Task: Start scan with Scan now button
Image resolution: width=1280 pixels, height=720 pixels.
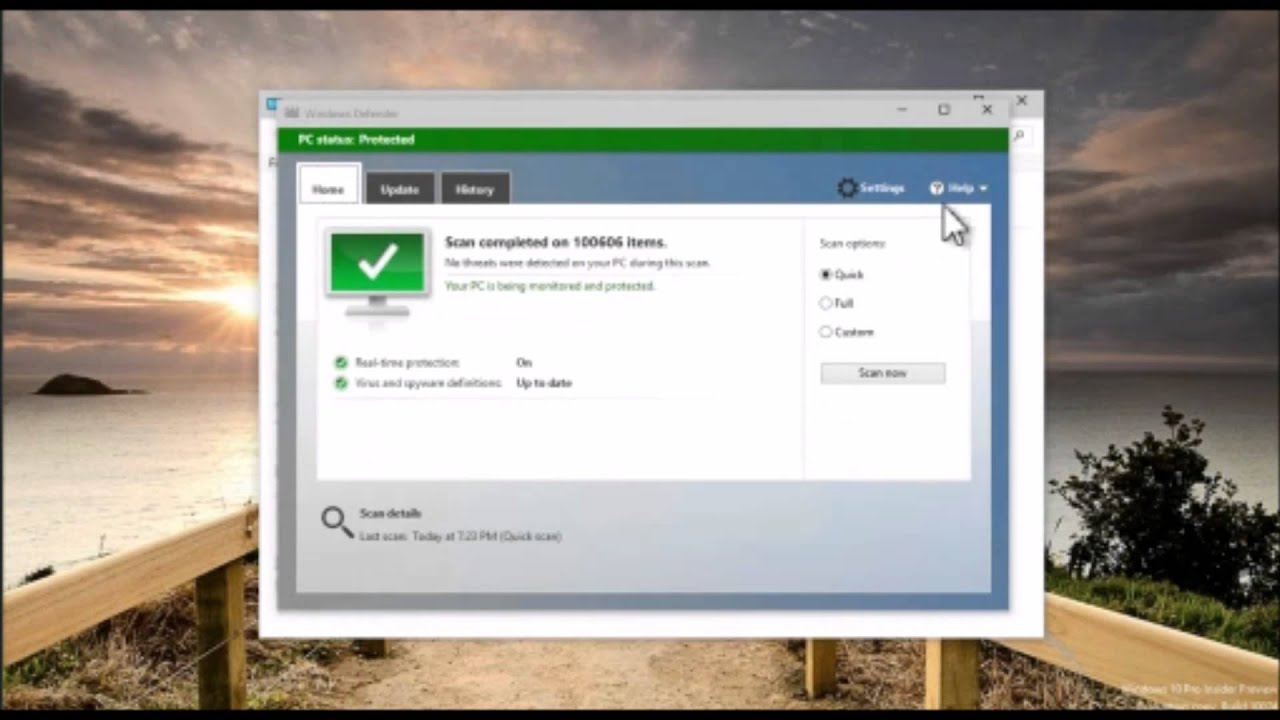Action: [882, 373]
